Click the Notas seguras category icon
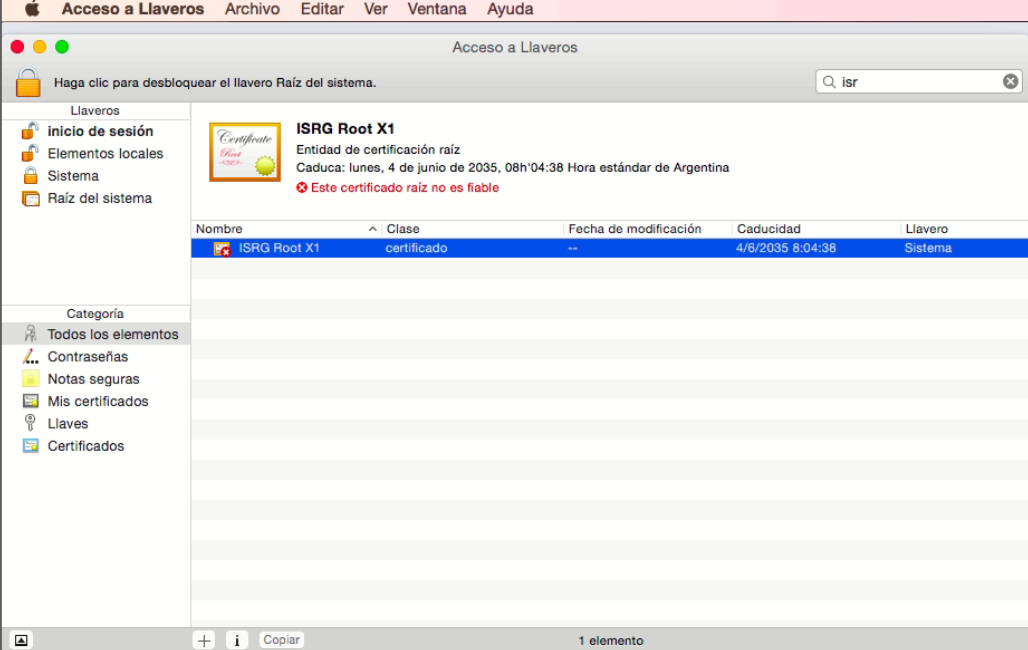This screenshot has width=1028, height=650. point(30,378)
